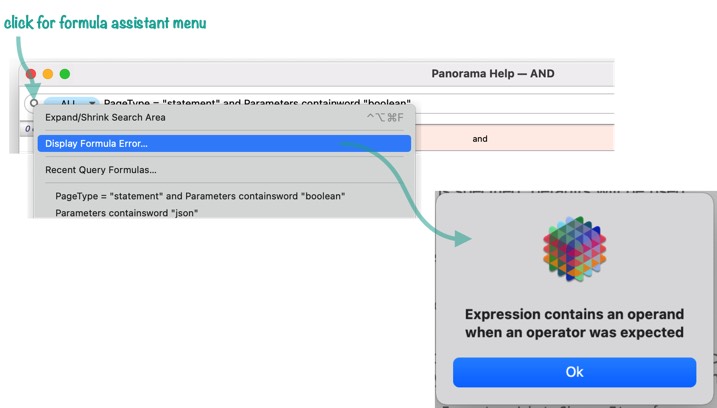Pick recent formula Parameters containsword "json"

coord(127,213)
